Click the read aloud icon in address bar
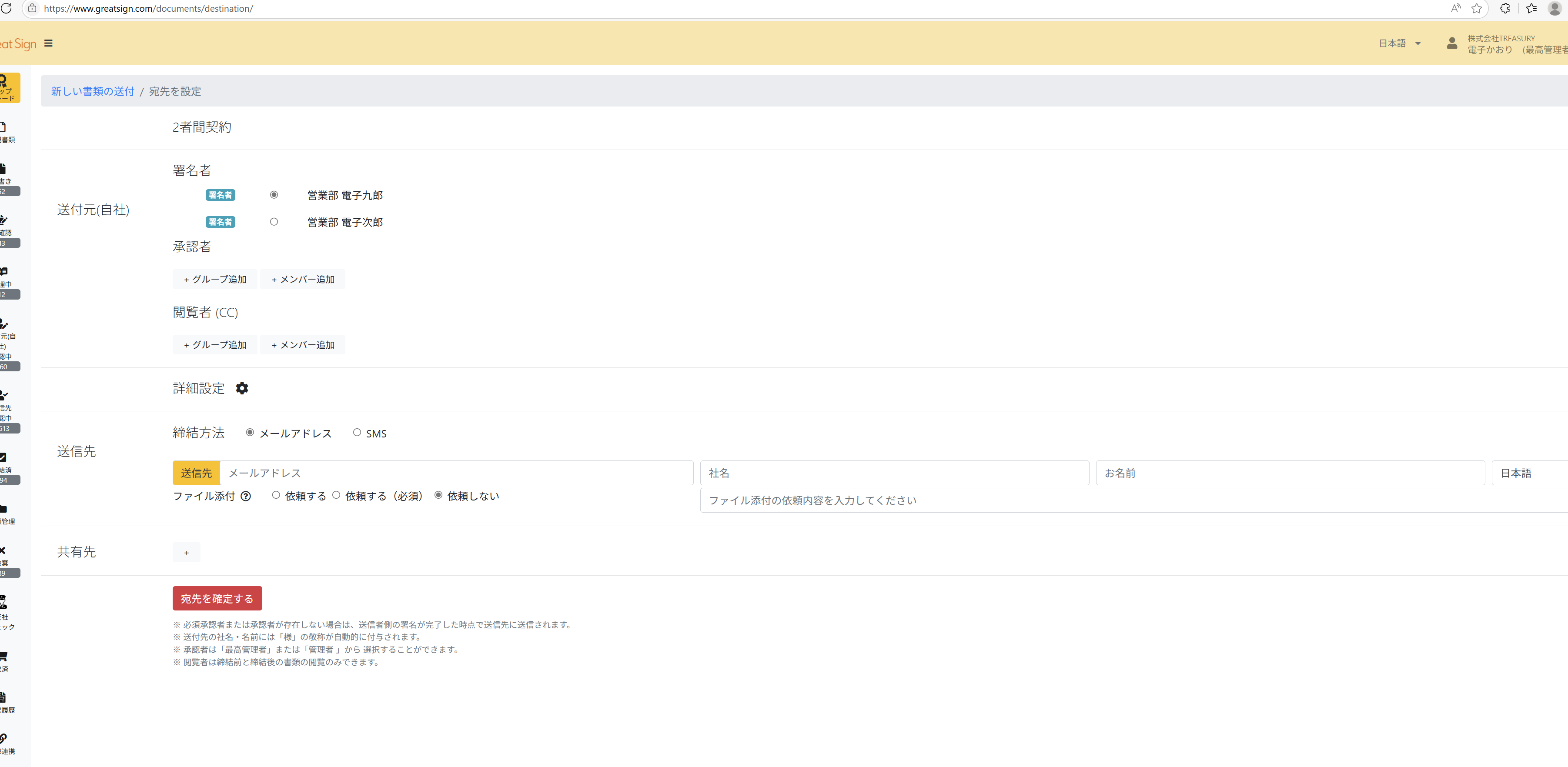 tap(1455, 9)
